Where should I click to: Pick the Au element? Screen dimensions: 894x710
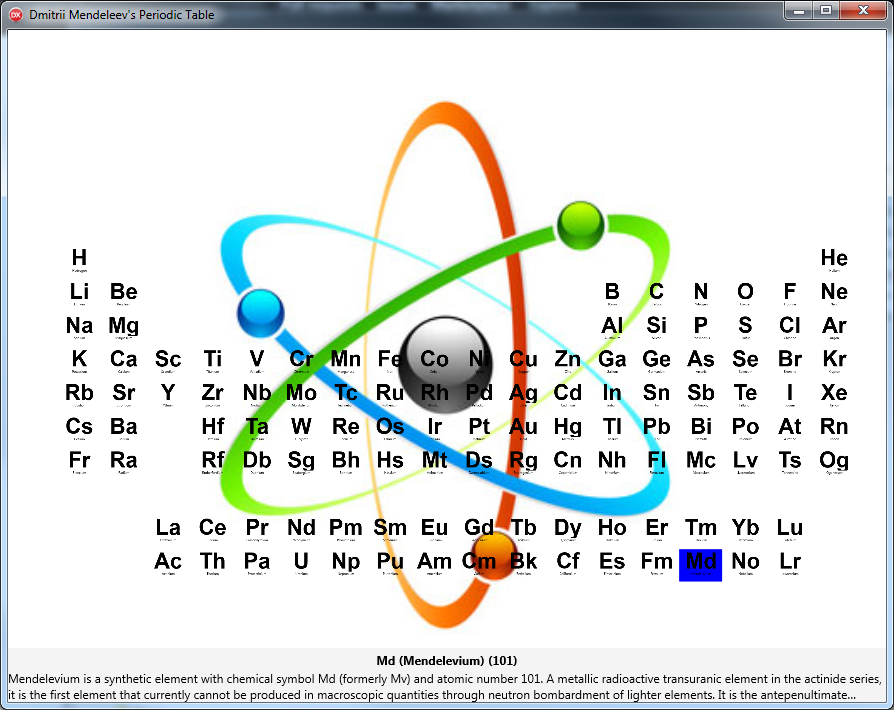click(x=523, y=428)
